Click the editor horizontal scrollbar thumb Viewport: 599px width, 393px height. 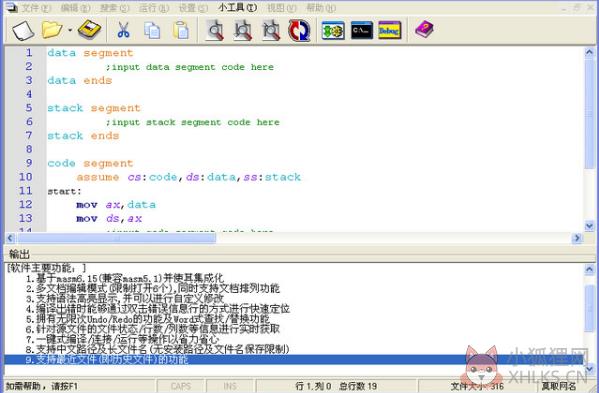tap(117, 238)
